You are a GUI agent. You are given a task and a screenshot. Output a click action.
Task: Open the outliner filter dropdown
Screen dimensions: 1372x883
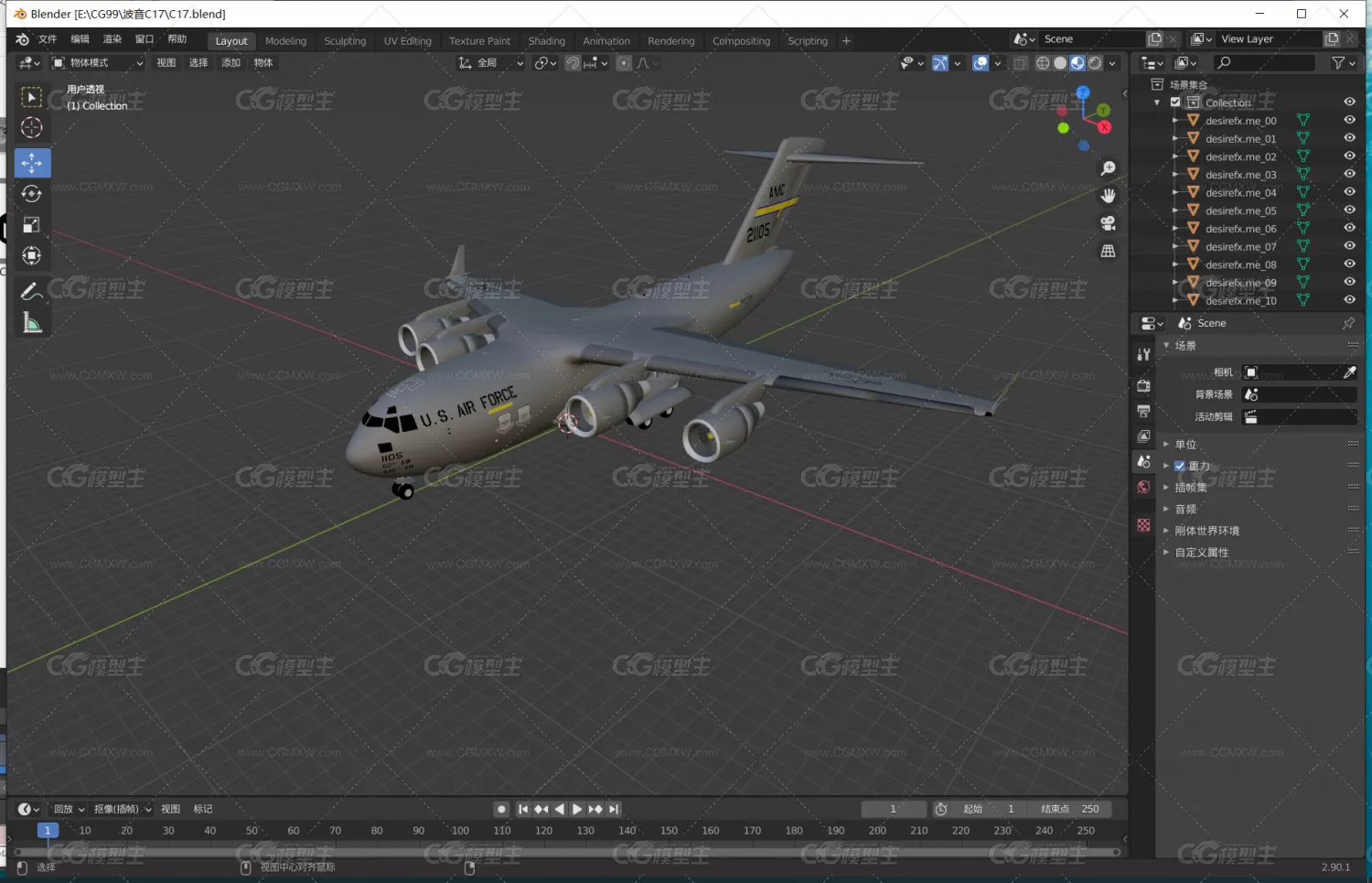(1344, 63)
